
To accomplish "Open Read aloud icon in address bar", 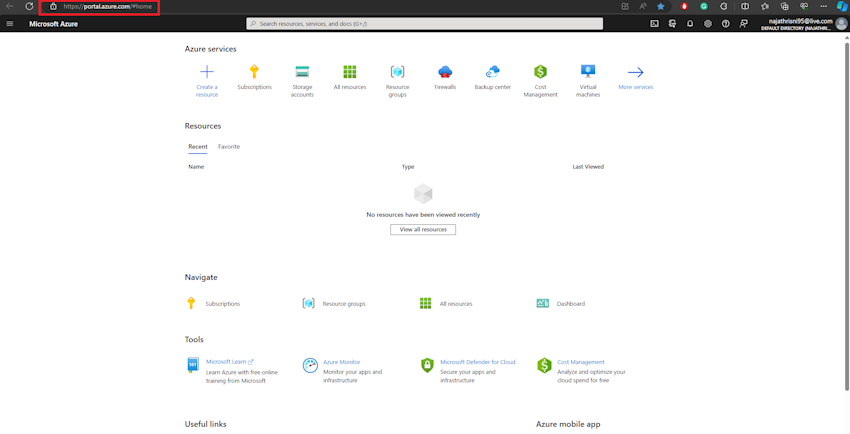I will [642, 7].
